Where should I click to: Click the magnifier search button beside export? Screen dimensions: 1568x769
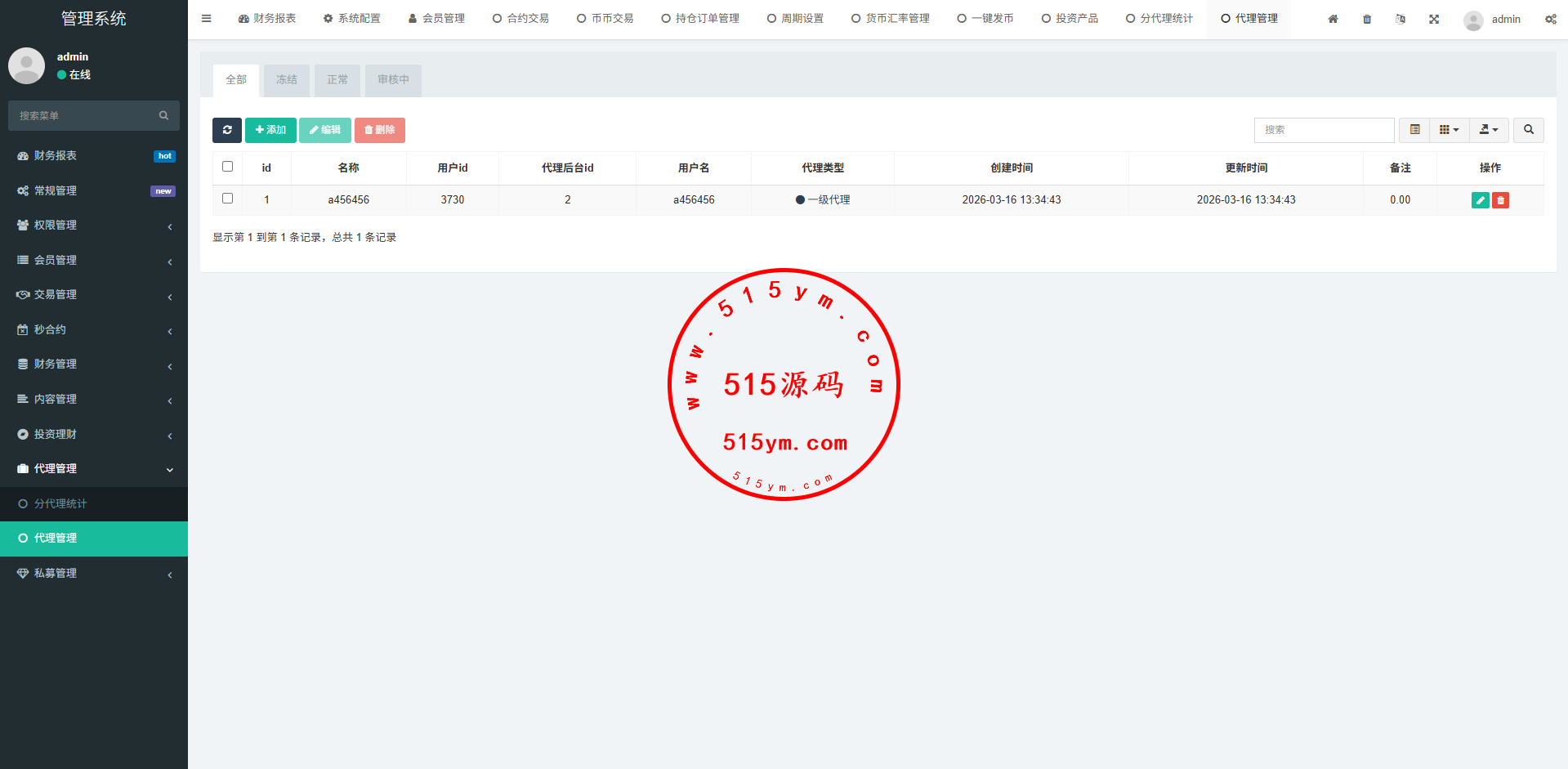point(1528,130)
